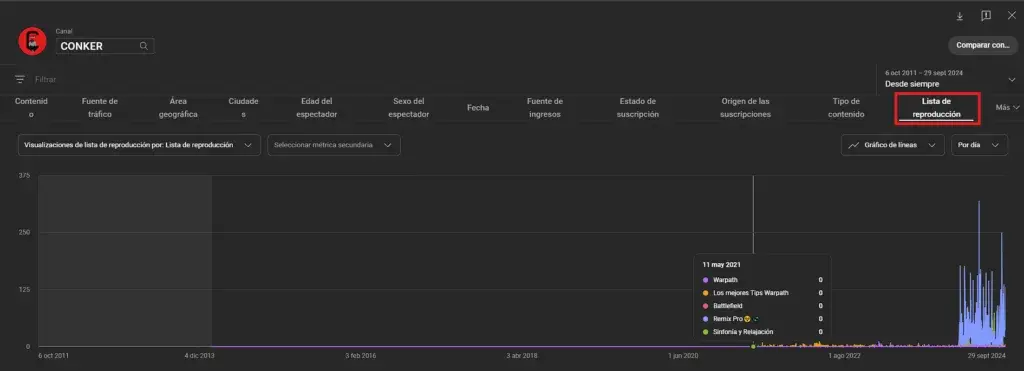
Task: Switch to the Fecha tab
Action: (478, 108)
